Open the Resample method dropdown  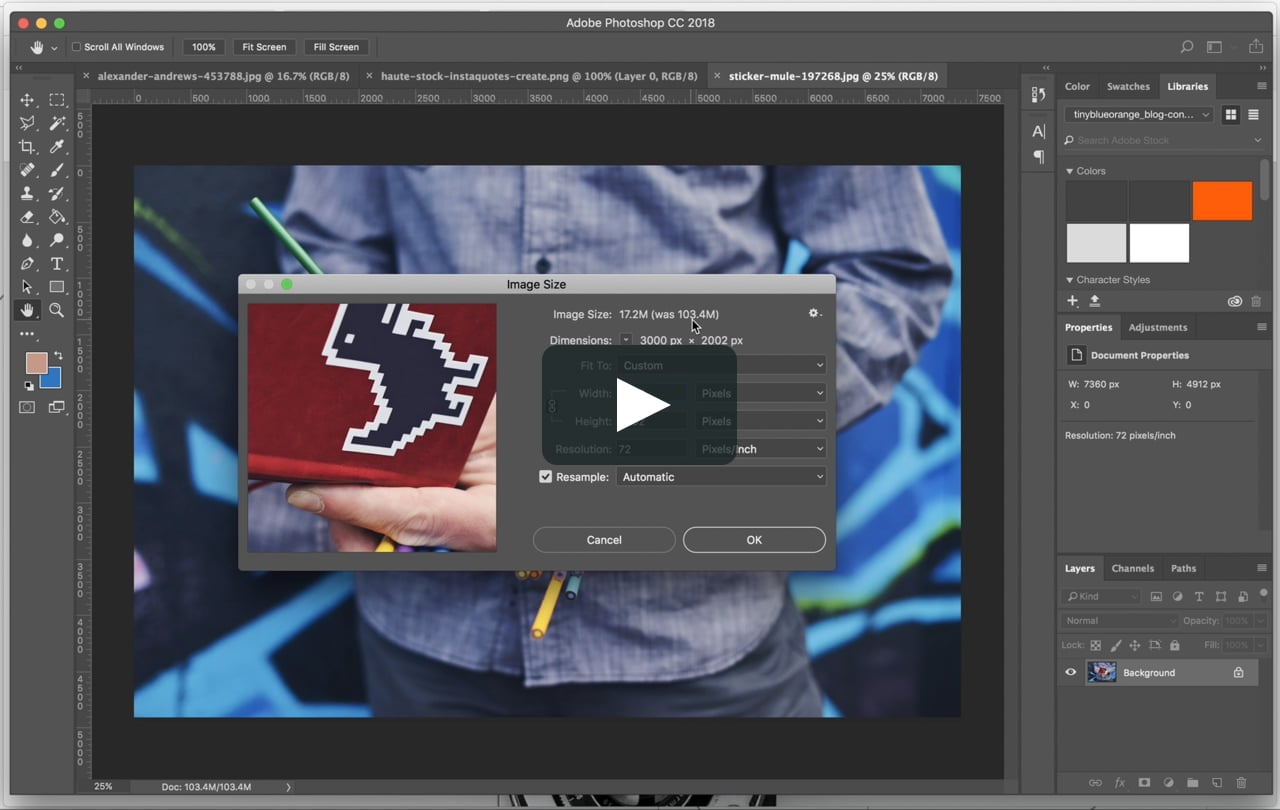click(x=721, y=476)
